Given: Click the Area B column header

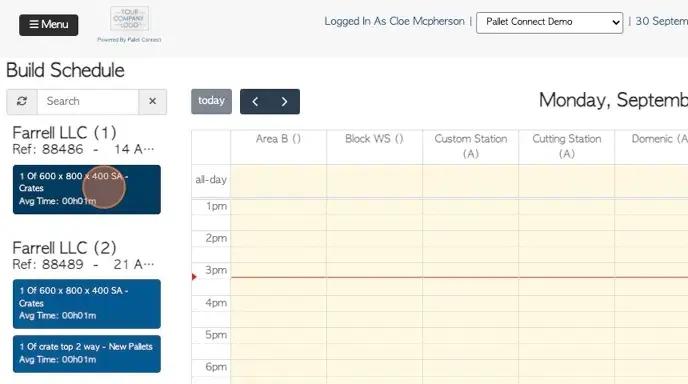Looking at the screenshot, I should 278,139.
